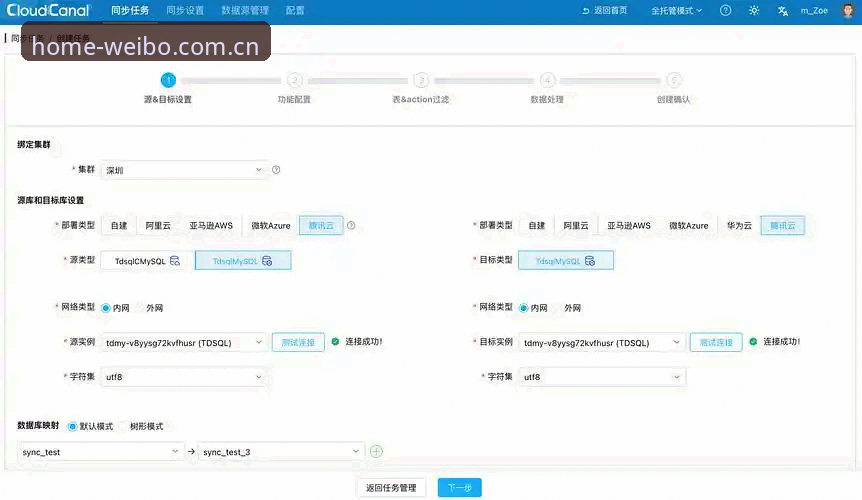This screenshot has width=862, height=500.
Task: Click 返回任务管理 button
Action: tap(391, 487)
